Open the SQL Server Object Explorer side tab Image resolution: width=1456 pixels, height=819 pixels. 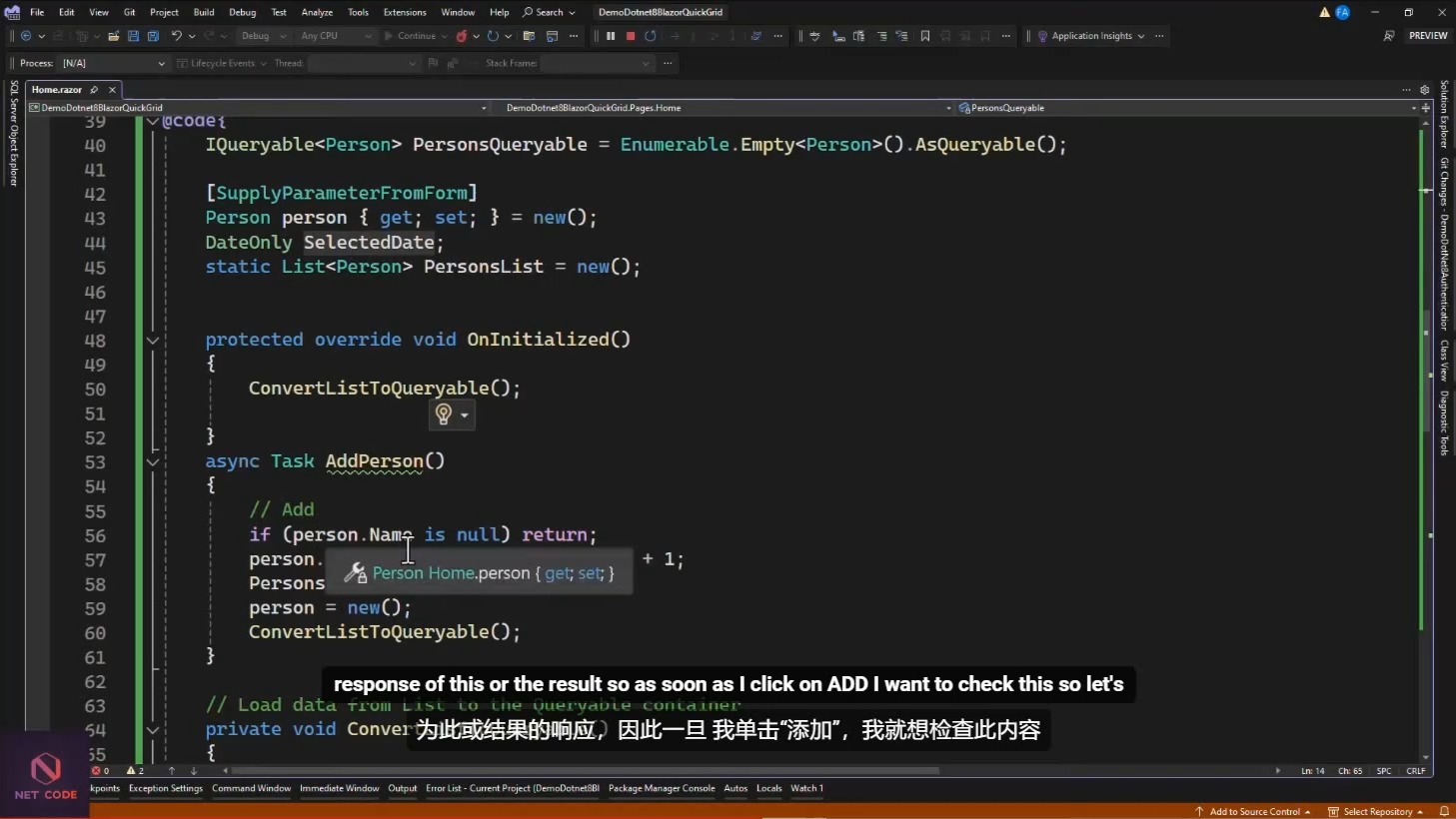[x=14, y=133]
